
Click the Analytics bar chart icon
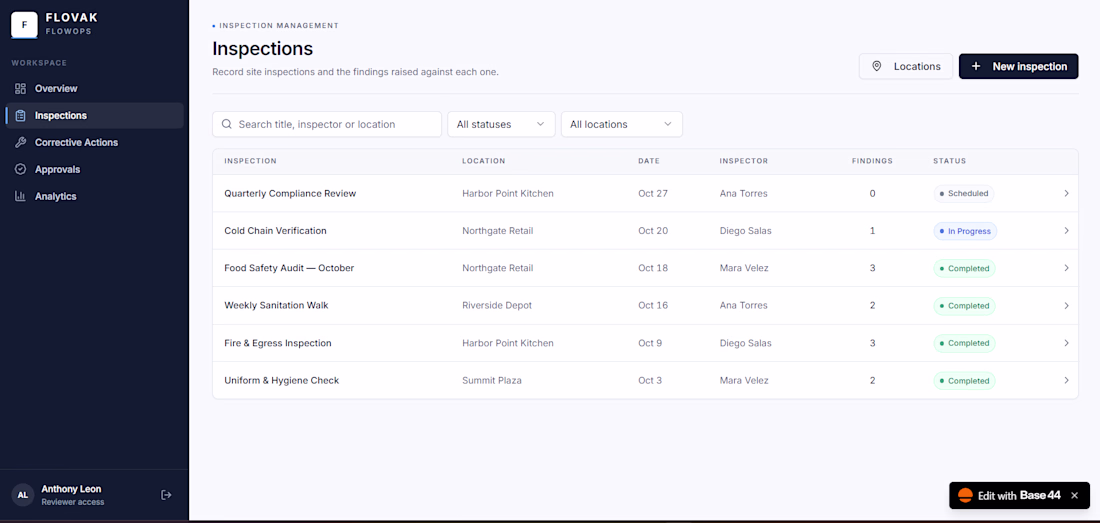[20, 196]
